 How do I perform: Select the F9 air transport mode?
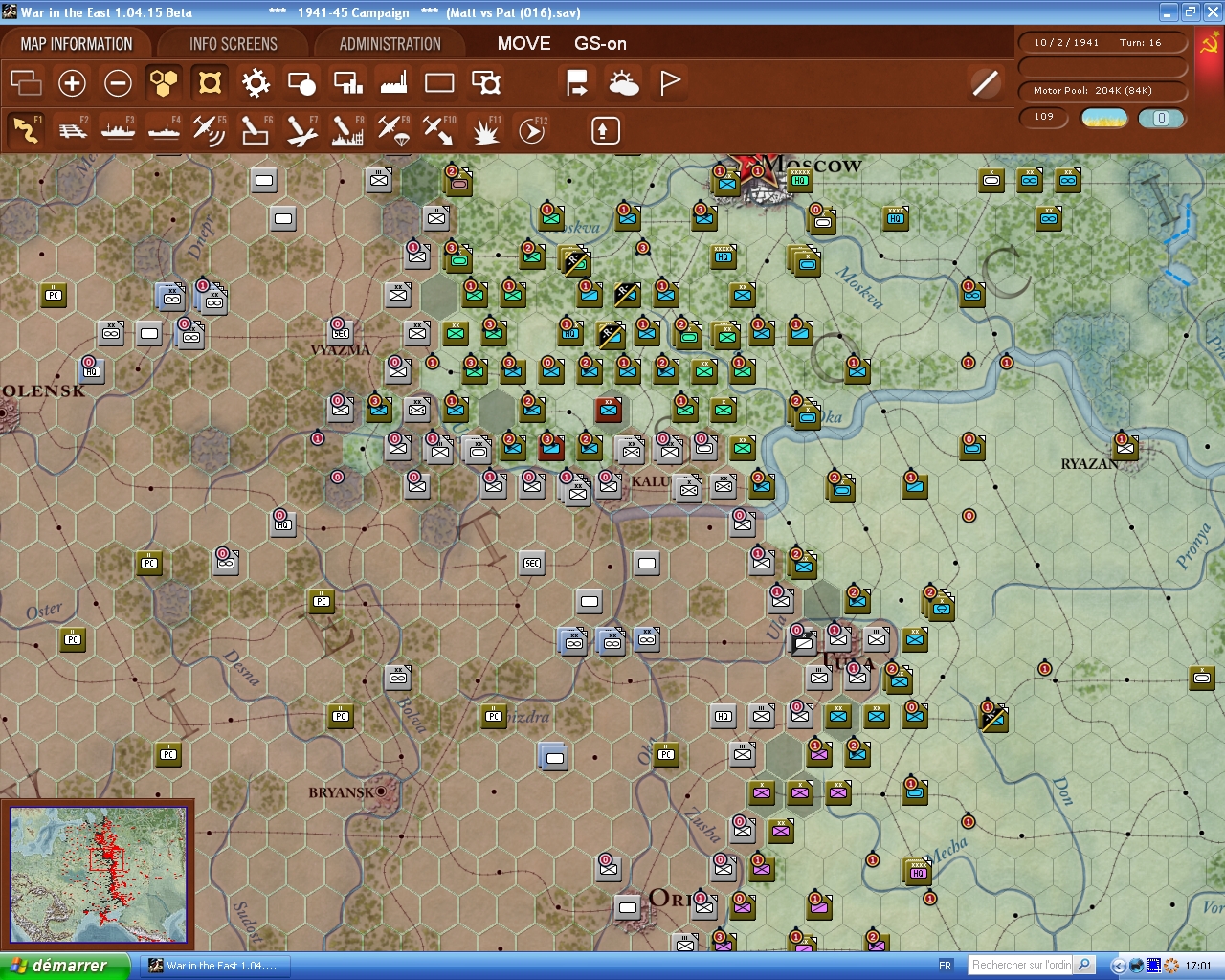pyautogui.click(x=393, y=130)
